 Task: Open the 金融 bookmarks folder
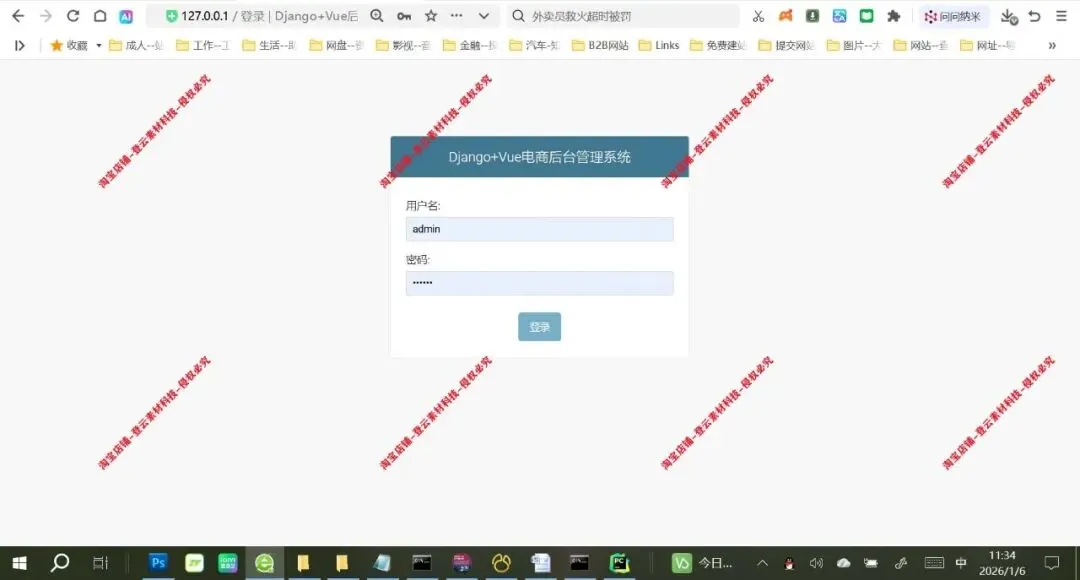point(470,45)
